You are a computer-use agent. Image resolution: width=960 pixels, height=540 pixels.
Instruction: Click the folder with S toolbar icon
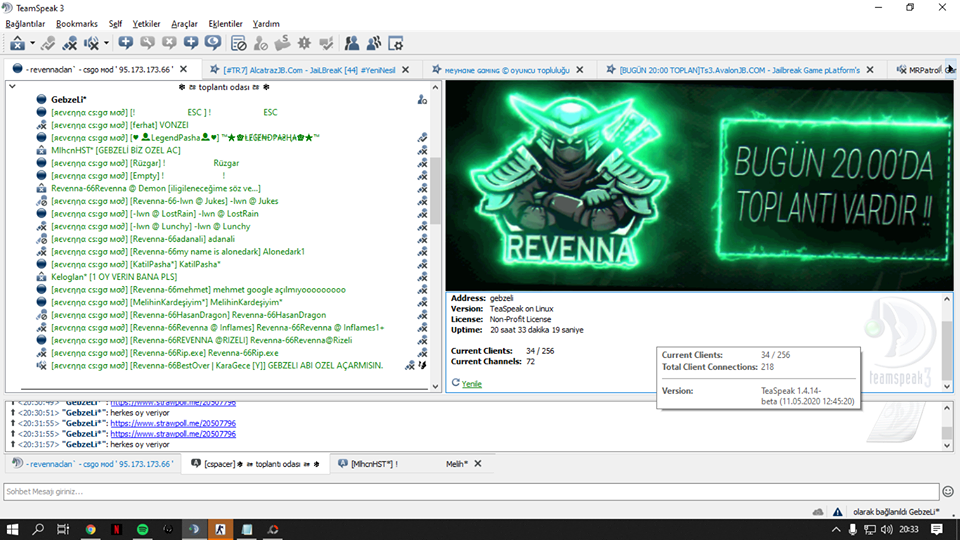[282, 43]
